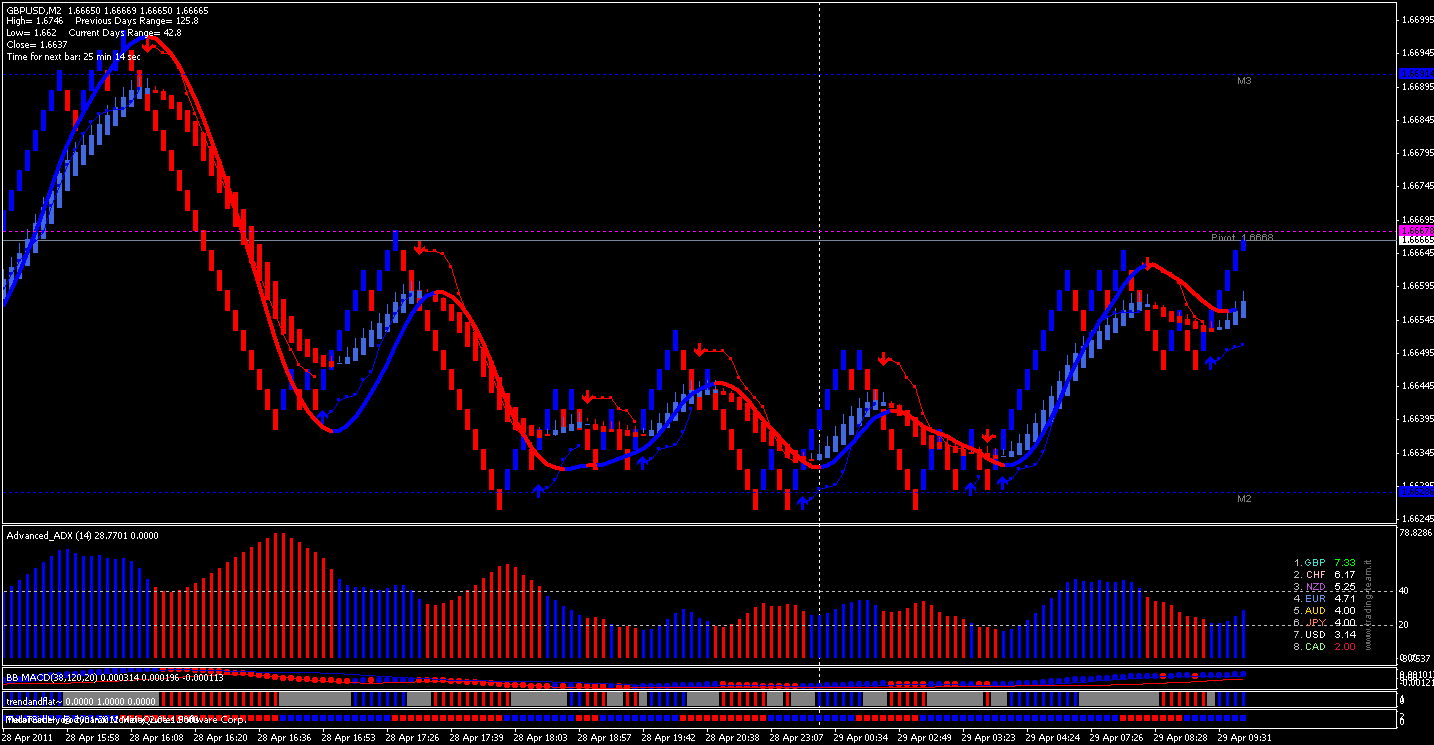The width and height of the screenshot is (1434, 745).
Task: Click the 28 Apr 16:08 time axis label
Action: coord(159,738)
